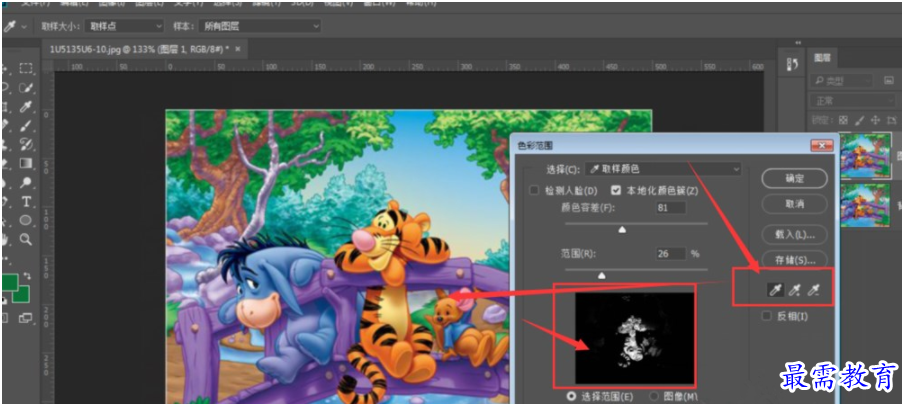Select the Rectangular Marquee tool

(26, 69)
